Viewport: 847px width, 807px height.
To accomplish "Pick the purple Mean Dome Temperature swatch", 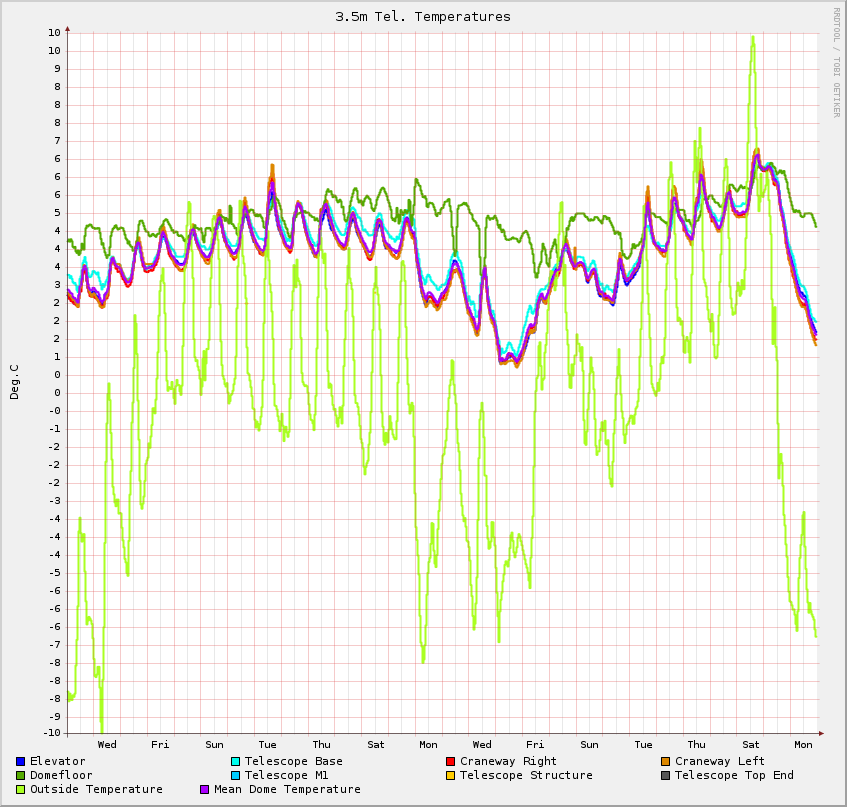I will point(205,789).
